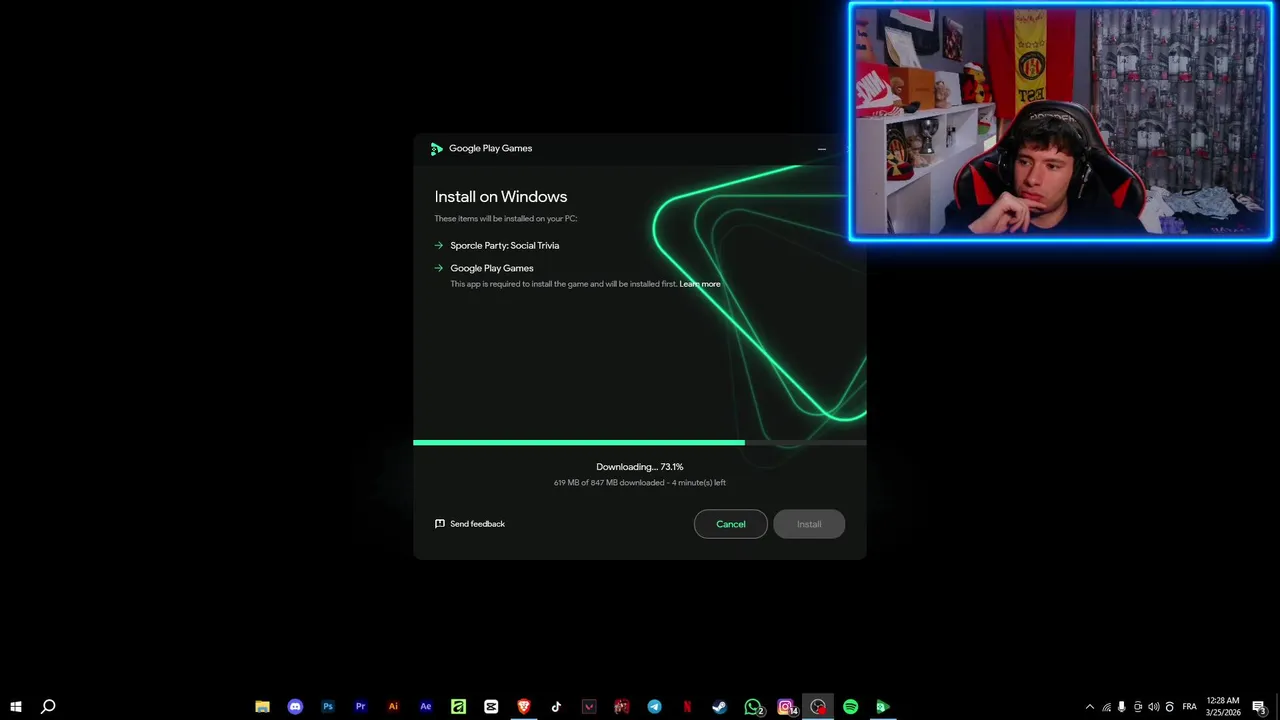Switch to Google Play Games taskbar icon
Viewport: 1280px width, 720px height.
point(883,707)
